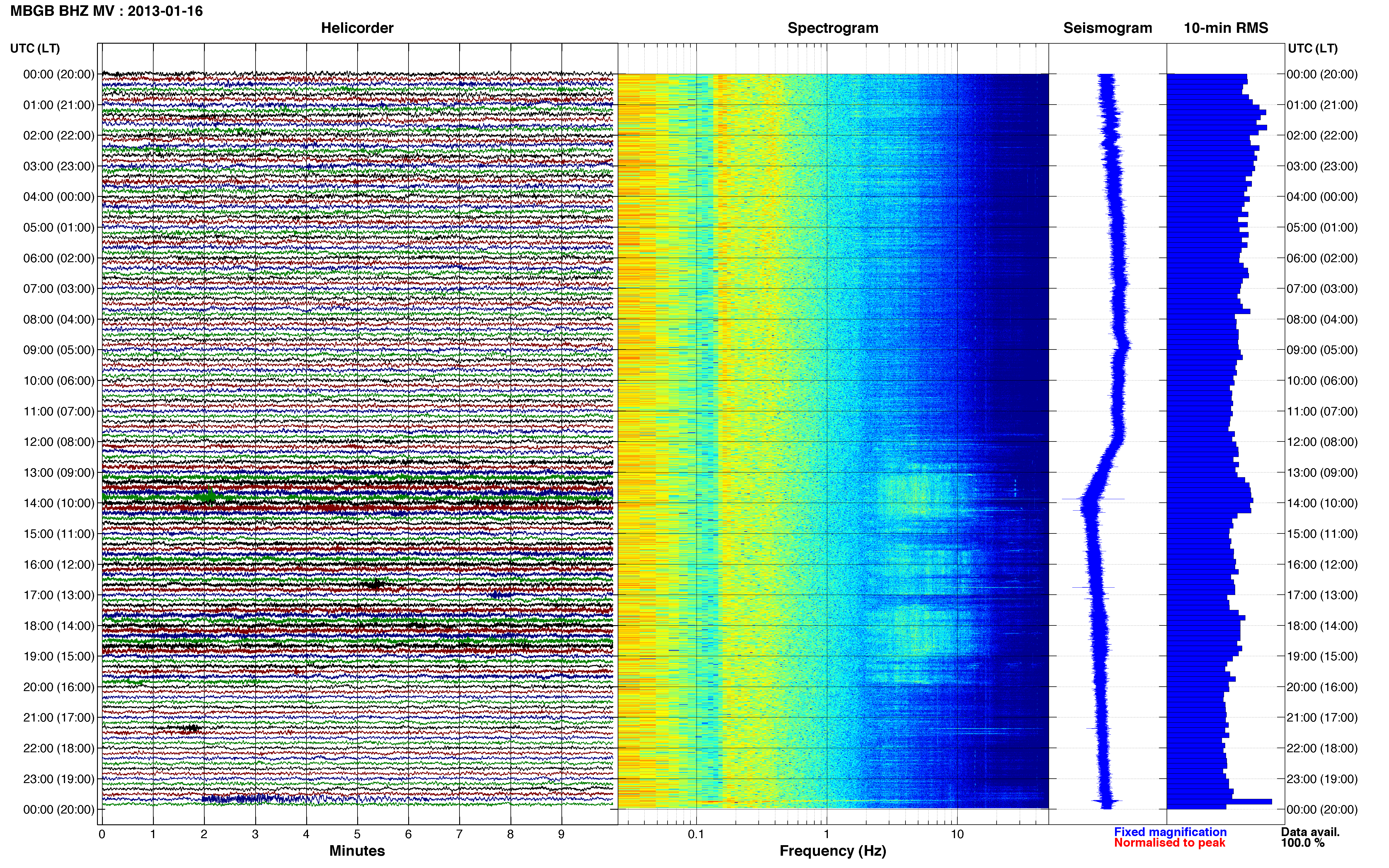
Task: Click right-side time label '23:00 (19:00)'
Action: (1322, 779)
